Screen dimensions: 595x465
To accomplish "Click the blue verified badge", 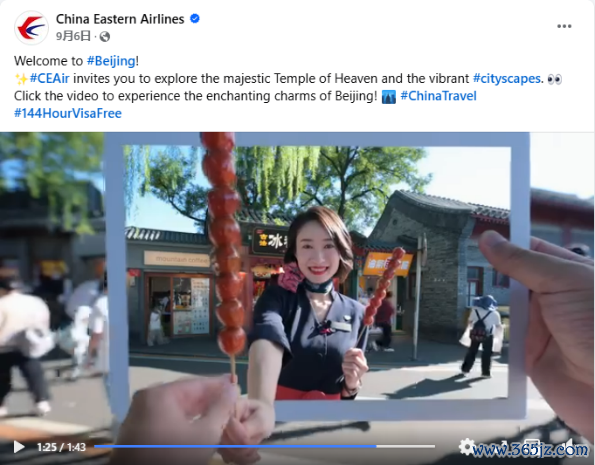I will pos(195,19).
